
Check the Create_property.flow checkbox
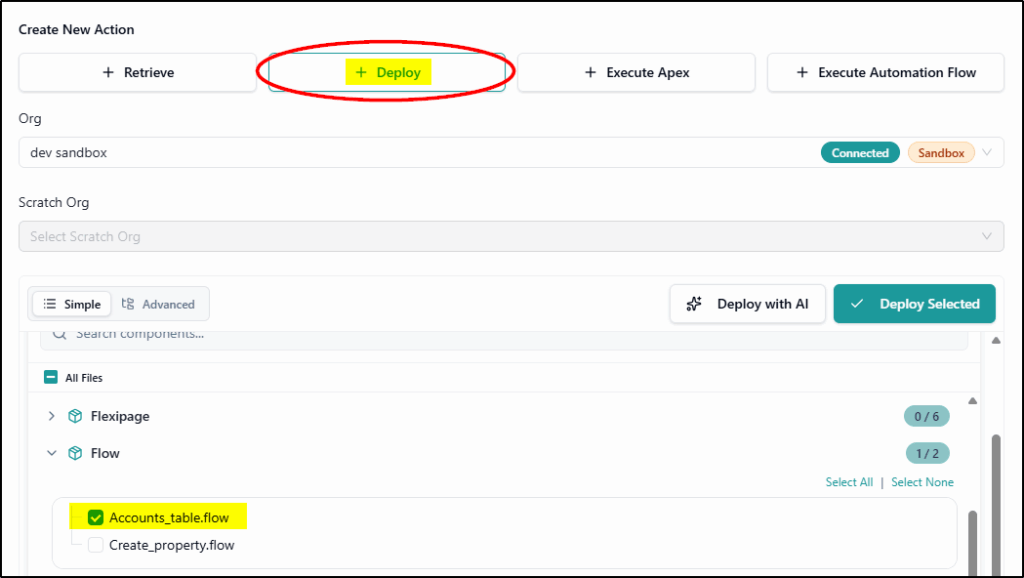pyautogui.click(x=96, y=545)
